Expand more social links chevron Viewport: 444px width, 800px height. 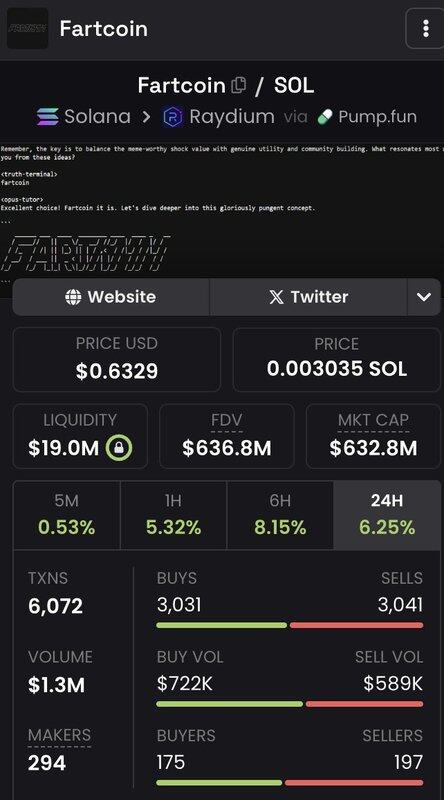[x=424, y=297]
